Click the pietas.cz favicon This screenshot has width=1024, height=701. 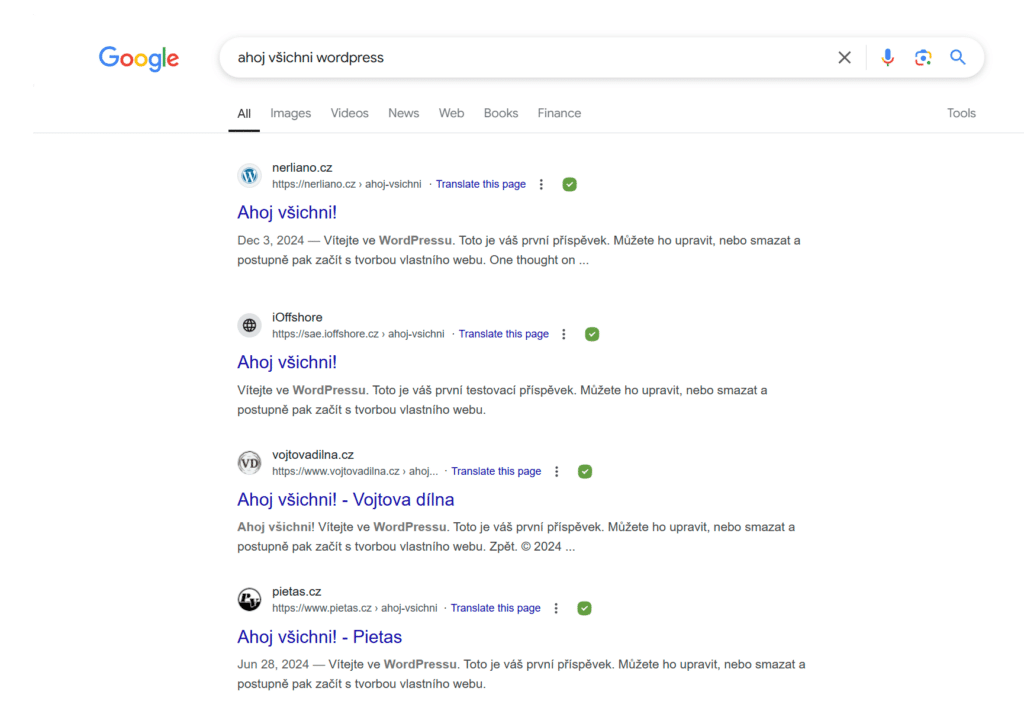pyautogui.click(x=249, y=599)
